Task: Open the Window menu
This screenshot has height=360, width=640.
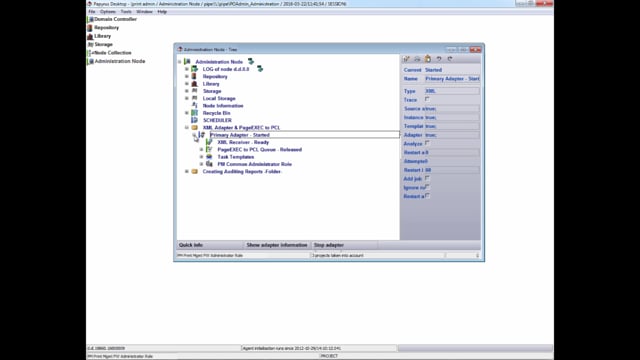Action: [x=144, y=12]
